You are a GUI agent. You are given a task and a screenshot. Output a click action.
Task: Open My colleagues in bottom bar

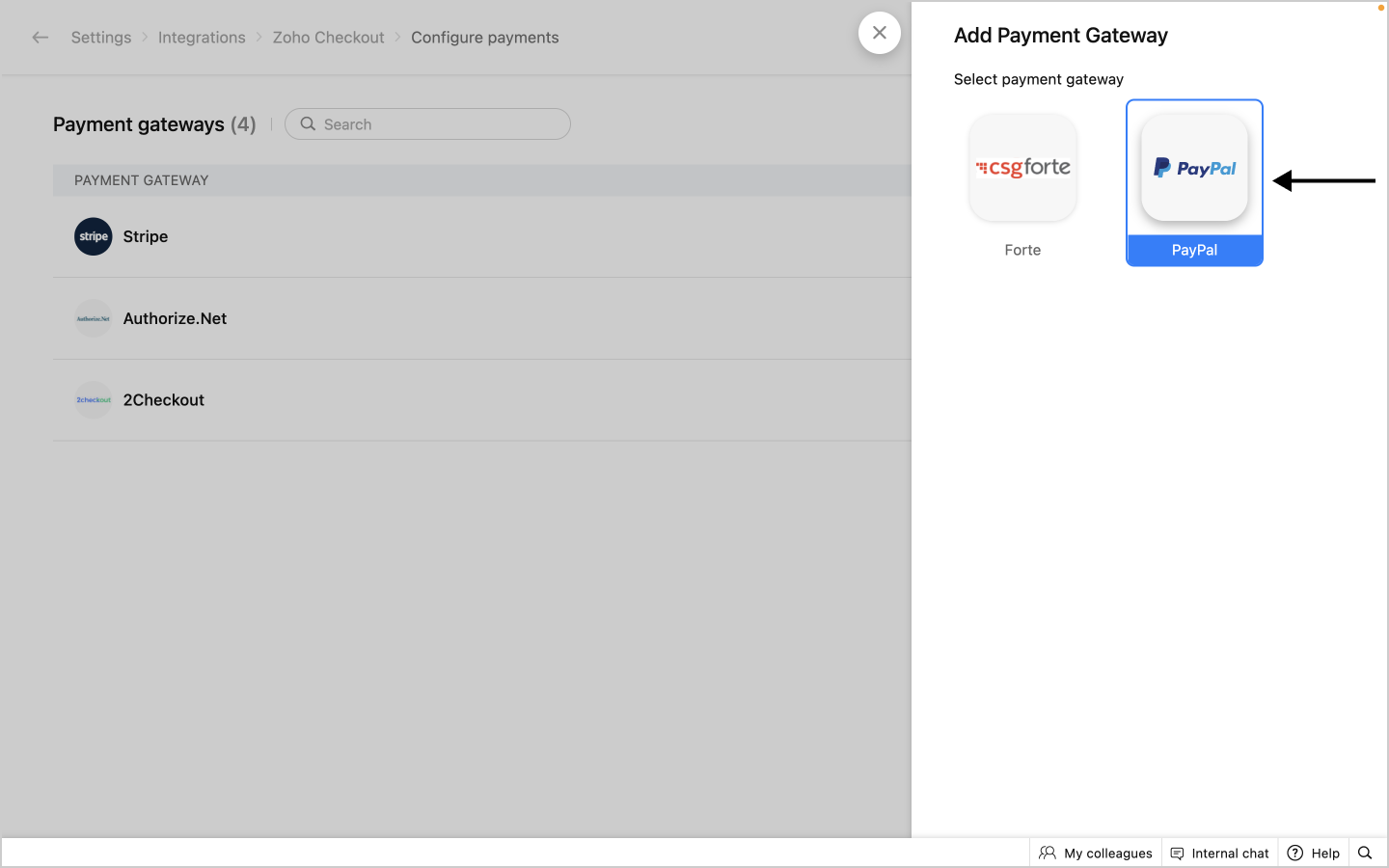(1096, 853)
